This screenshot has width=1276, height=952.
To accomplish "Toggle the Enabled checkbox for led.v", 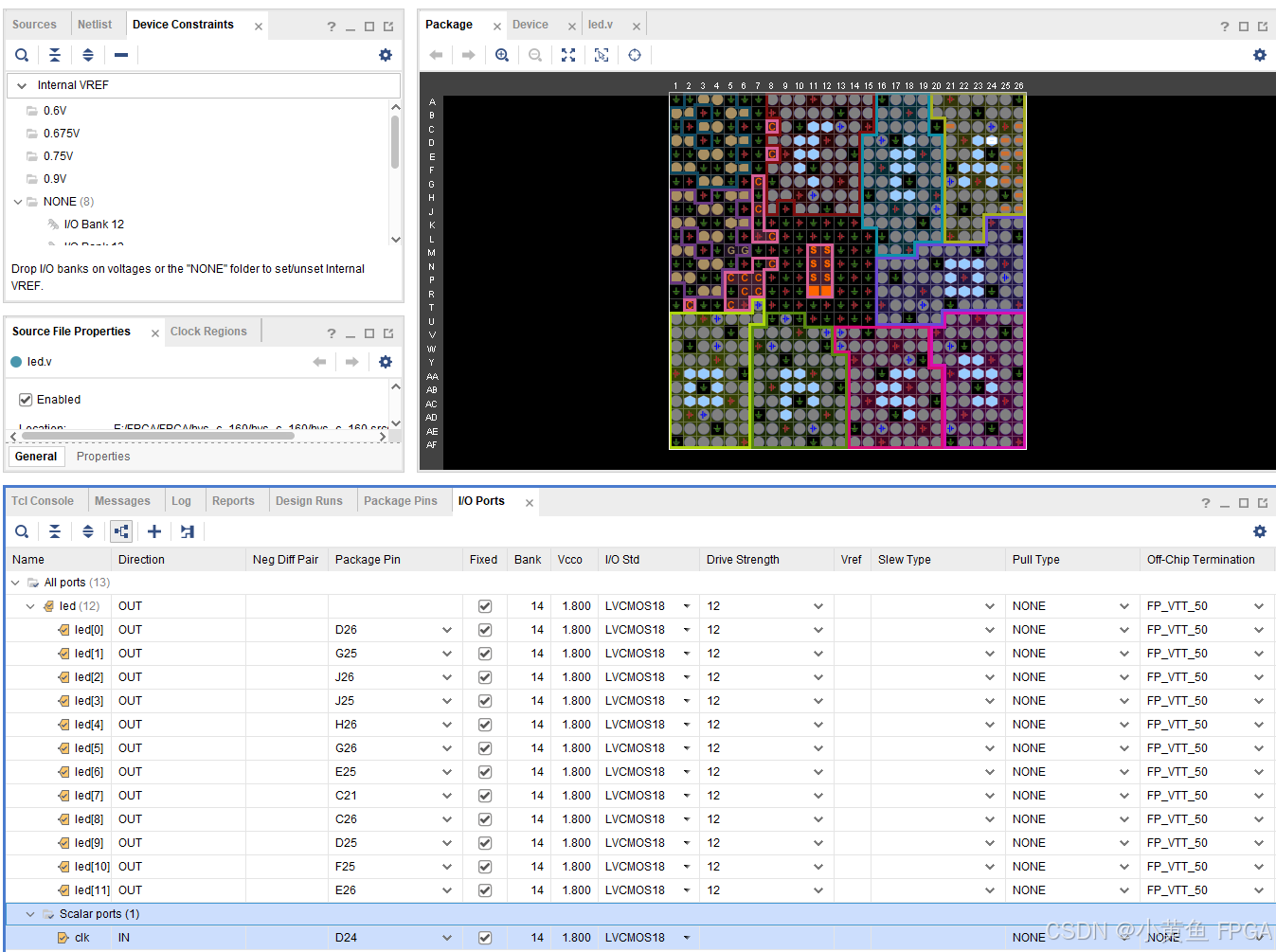I will point(26,400).
